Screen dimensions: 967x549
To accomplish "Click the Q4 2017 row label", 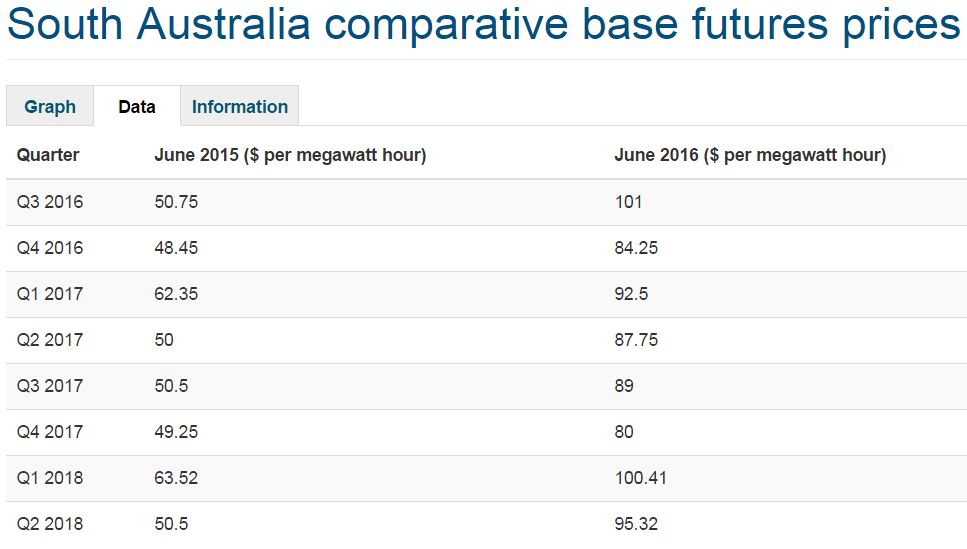I will 50,432.
